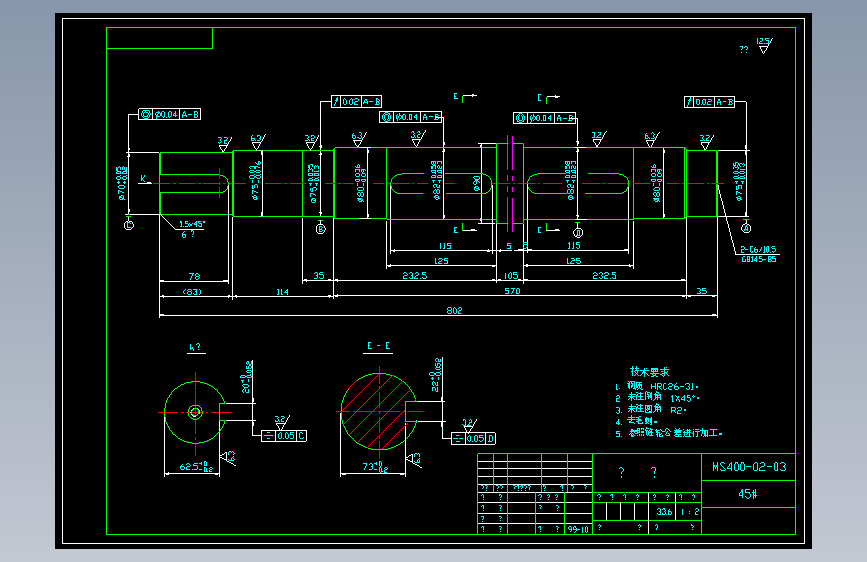This screenshot has height=562, width=867.
Task: Click the symmetry tolerance frame 0.05 D
Action: 474,439
